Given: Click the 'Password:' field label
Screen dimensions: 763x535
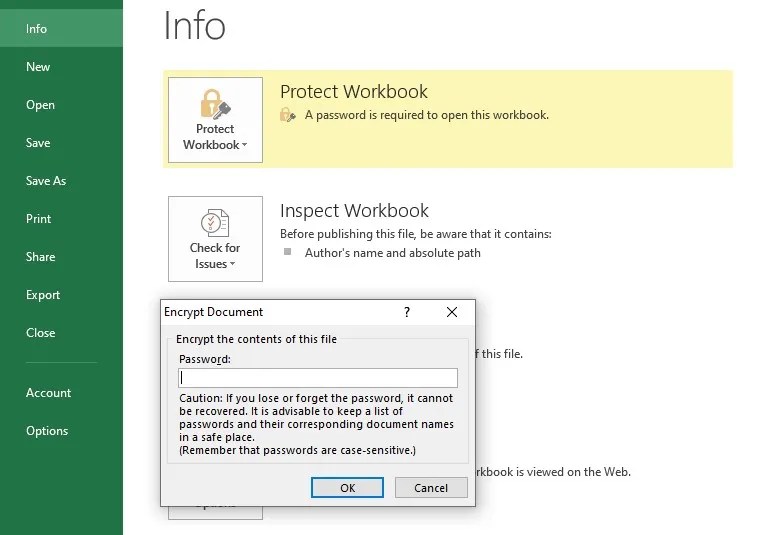Looking at the screenshot, I should point(205,359).
